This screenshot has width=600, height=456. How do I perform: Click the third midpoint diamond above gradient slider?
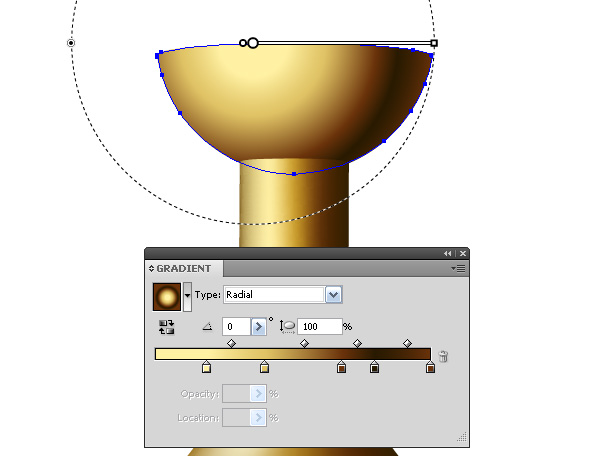pyautogui.click(x=357, y=343)
